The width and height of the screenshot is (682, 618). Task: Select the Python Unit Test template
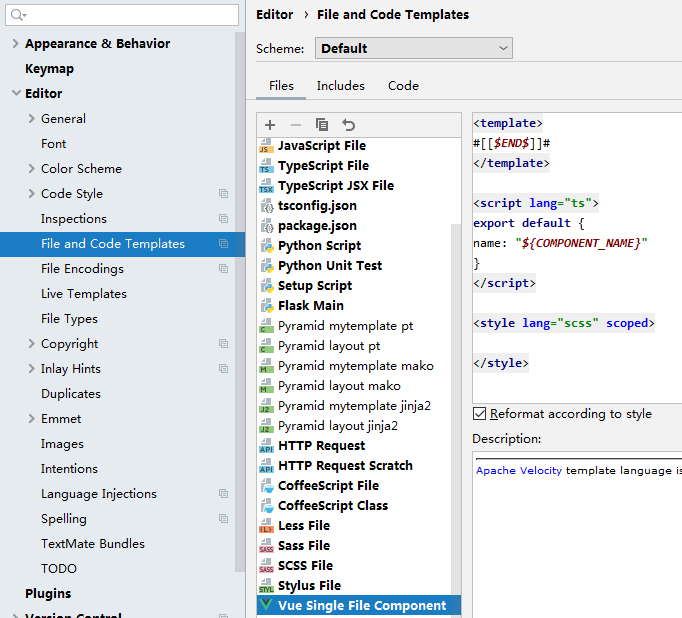click(330, 266)
